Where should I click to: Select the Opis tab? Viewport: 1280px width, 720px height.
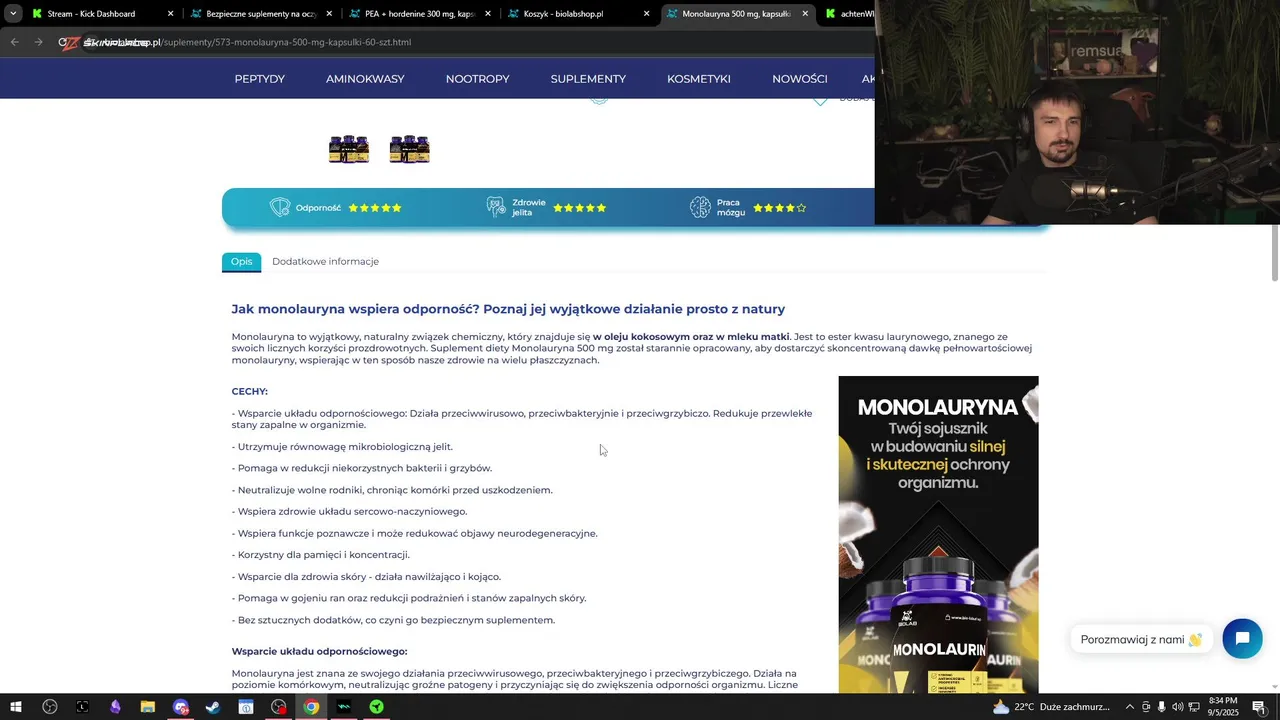pyautogui.click(x=241, y=261)
